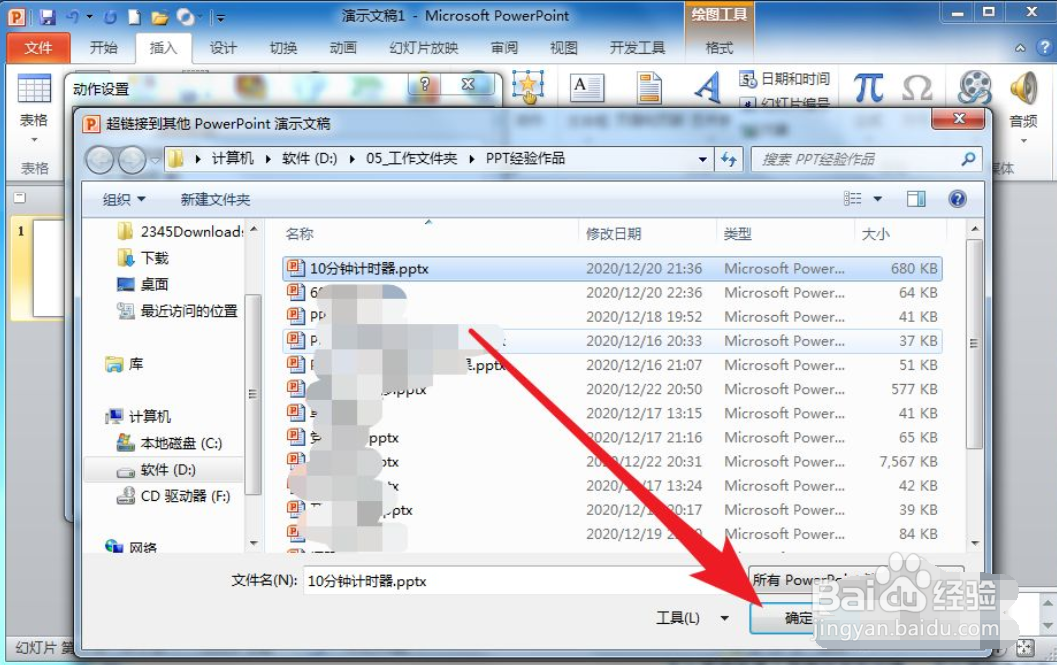Click the 新建文件夹 button
The width and height of the screenshot is (1057, 665).
pos(215,200)
